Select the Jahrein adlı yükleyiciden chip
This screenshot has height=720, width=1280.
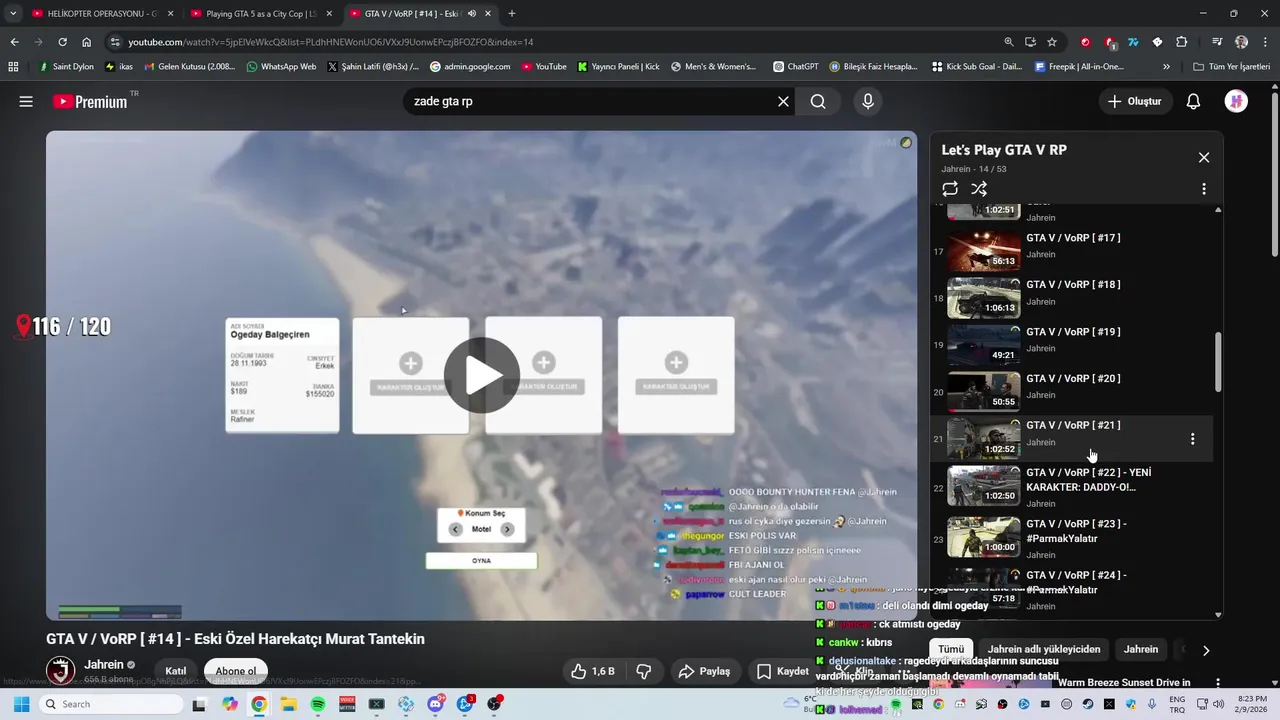[x=1044, y=649]
